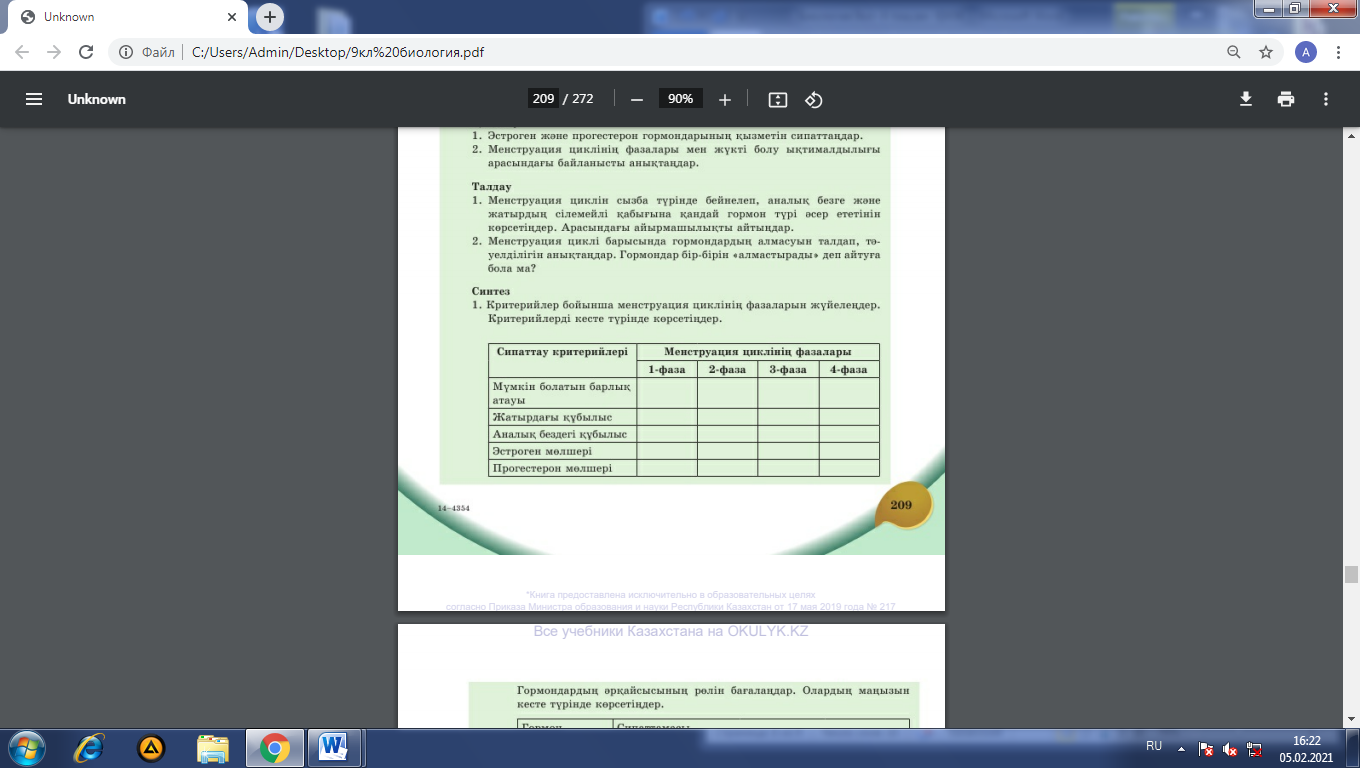This screenshot has height=768, width=1360.
Task: Click the RU language indicator
Action: [x=1154, y=747]
